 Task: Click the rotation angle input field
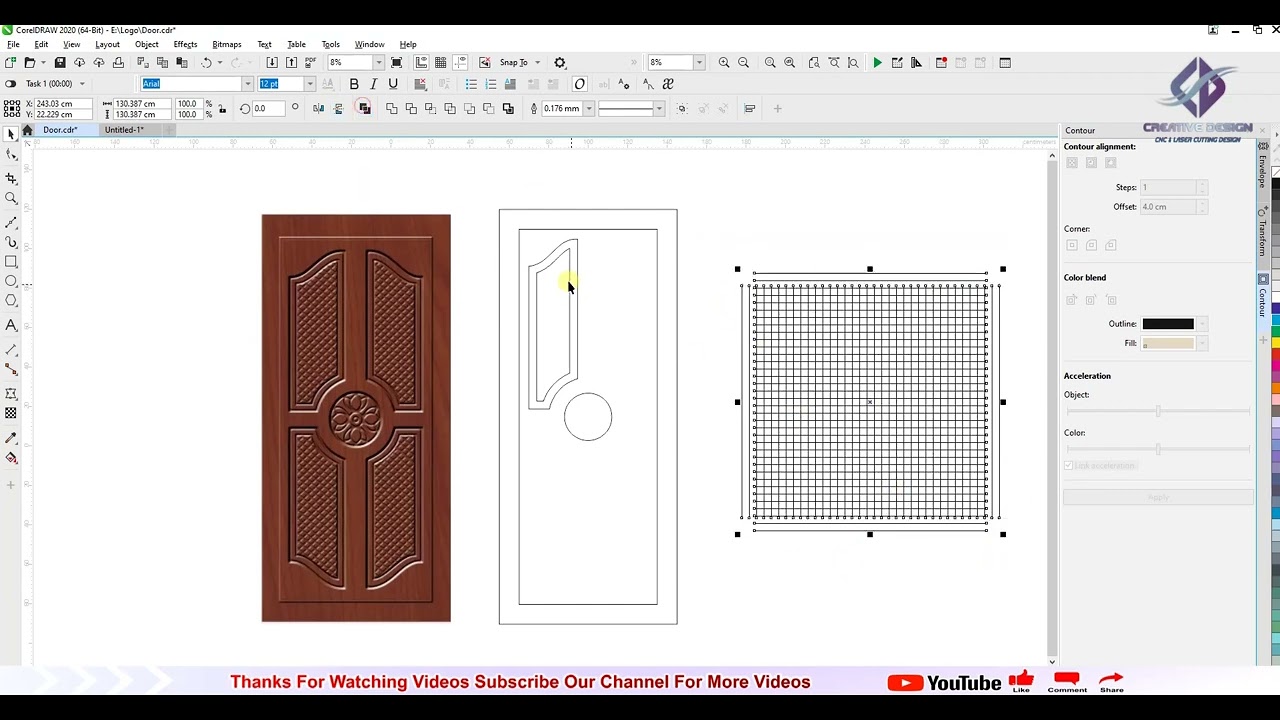pyautogui.click(x=269, y=109)
